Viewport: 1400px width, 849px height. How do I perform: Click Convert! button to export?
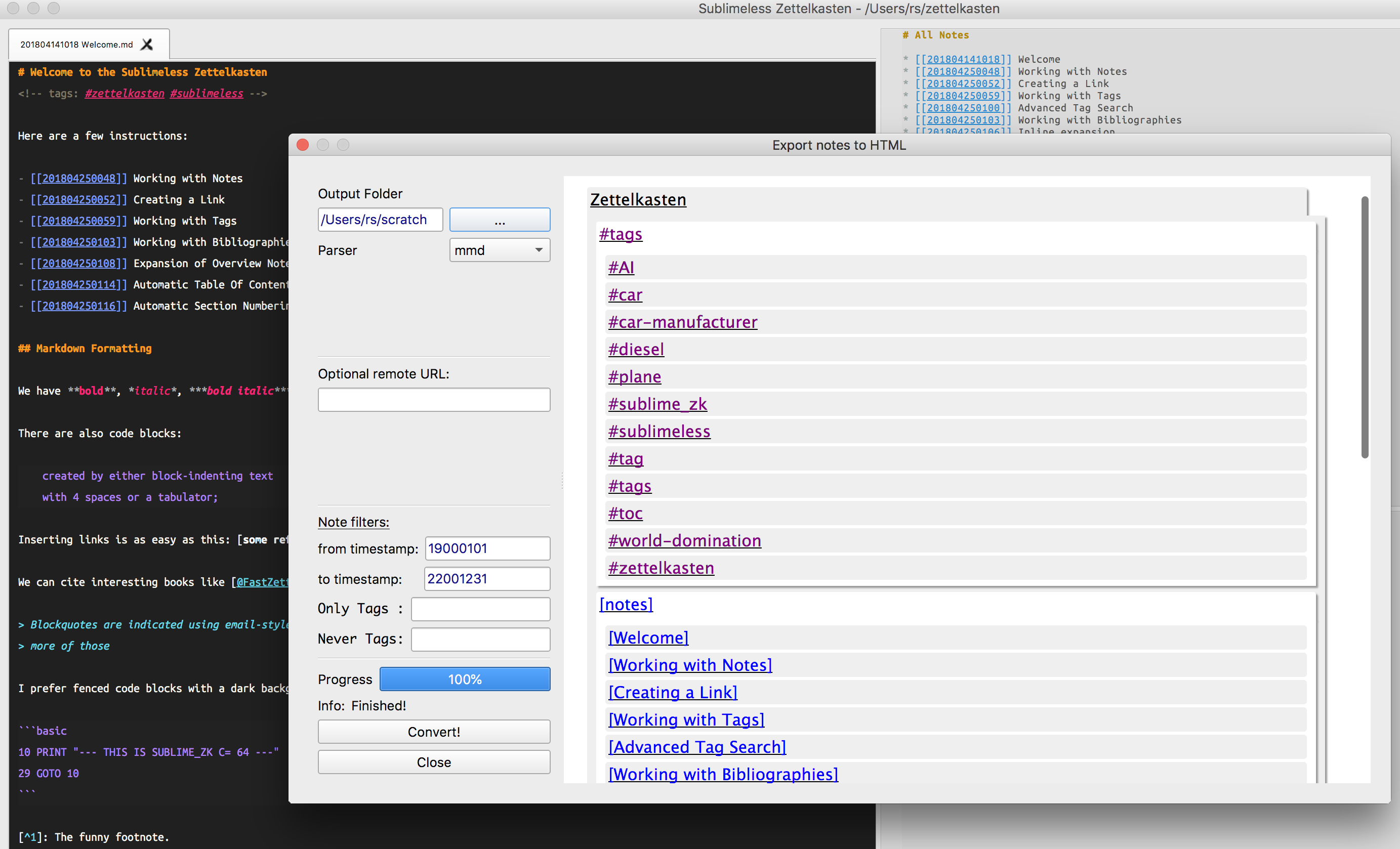point(433,732)
